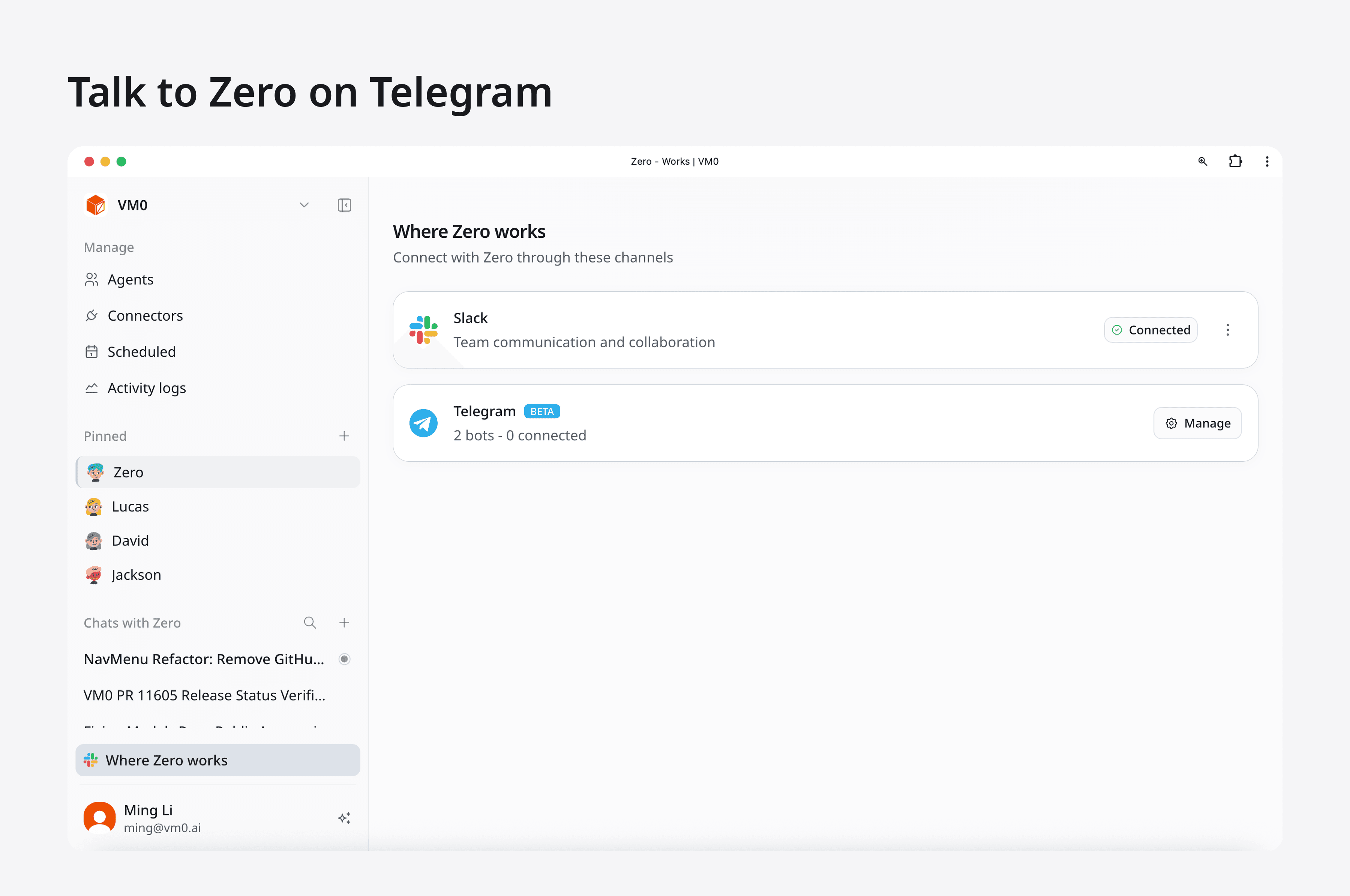Click the browser extensions puzzle icon
The width and height of the screenshot is (1350, 896).
pos(1235,162)
